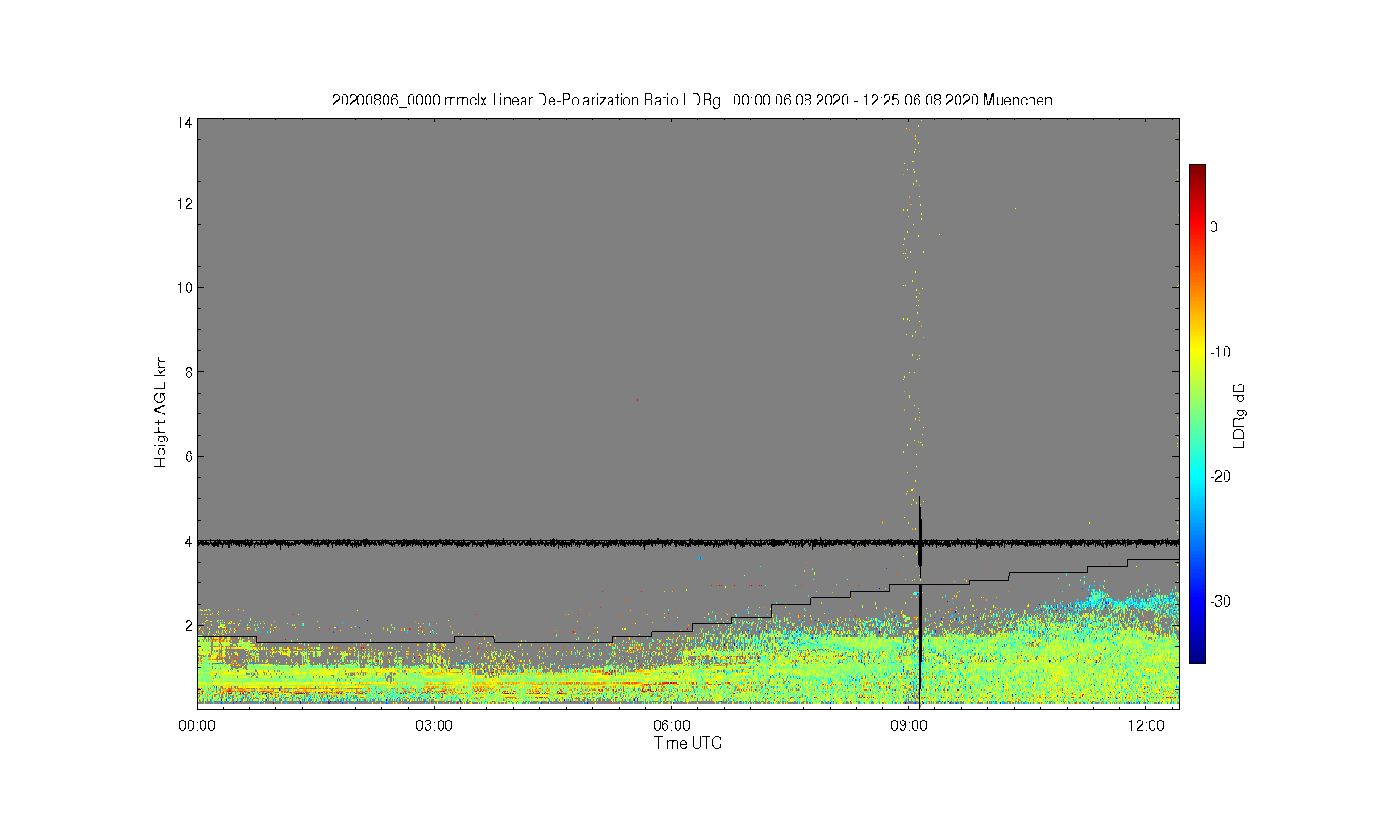Screen dimensions: 1400x840
Task: Click the 0 colorbar tick label
Action: [1213, 227]
